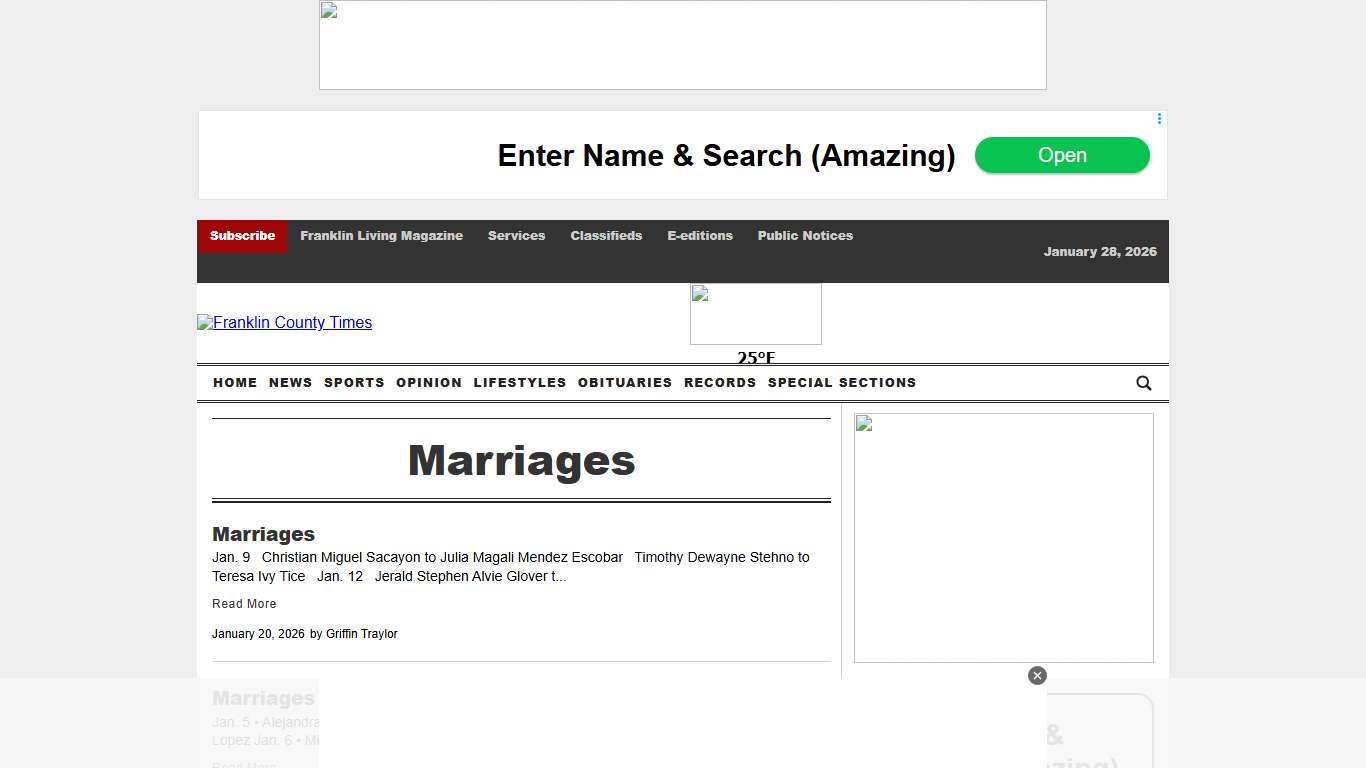1366x768 pixels.
Task: Click the red Subscribe button
Action: 241,236
